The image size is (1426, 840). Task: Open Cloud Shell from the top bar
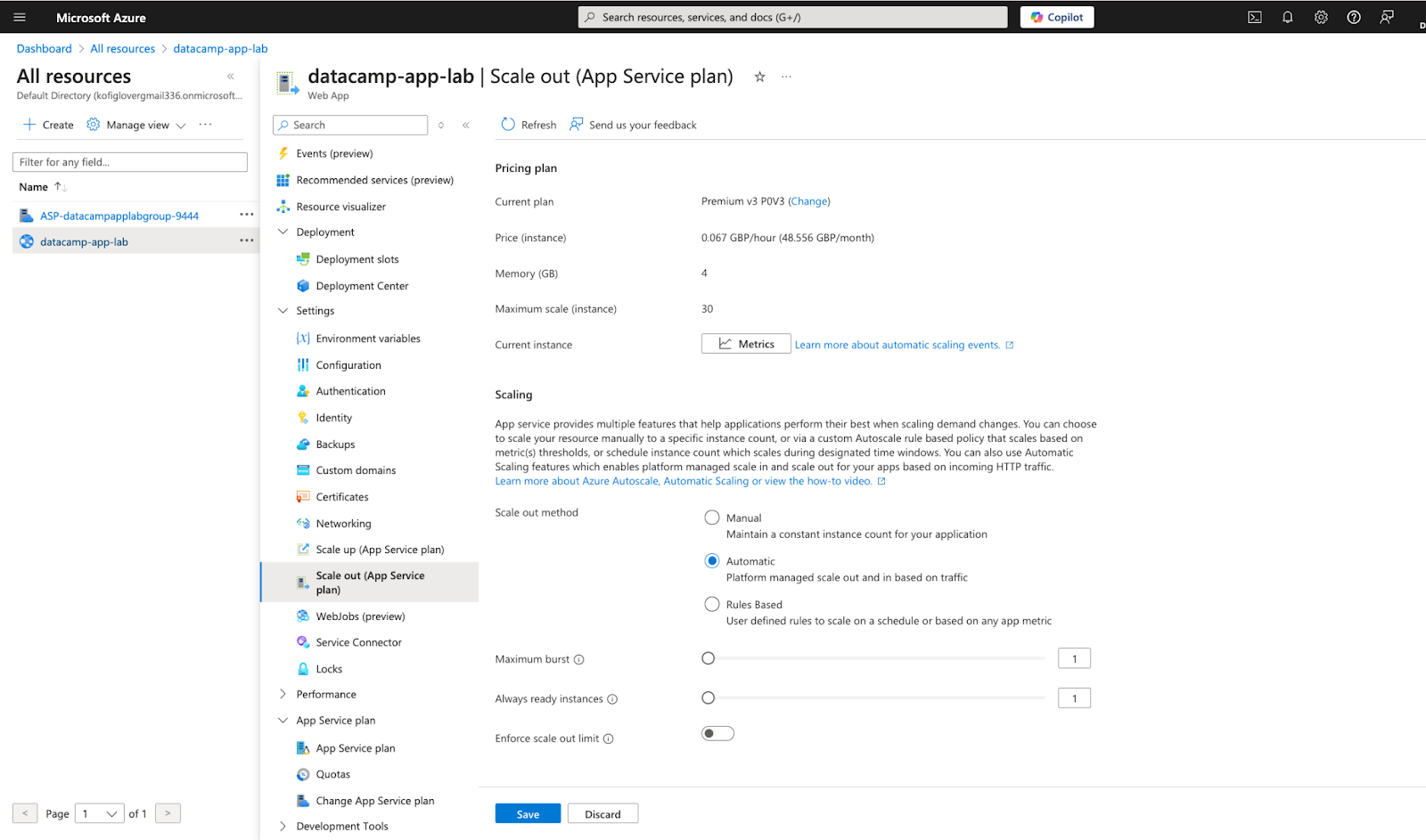tap(1254, 17)
